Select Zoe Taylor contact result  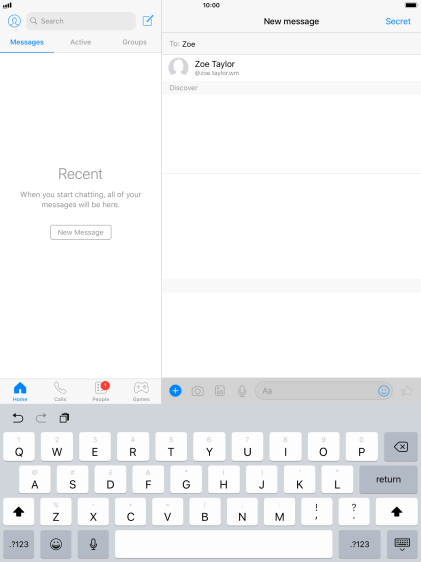tap(291, 68)
